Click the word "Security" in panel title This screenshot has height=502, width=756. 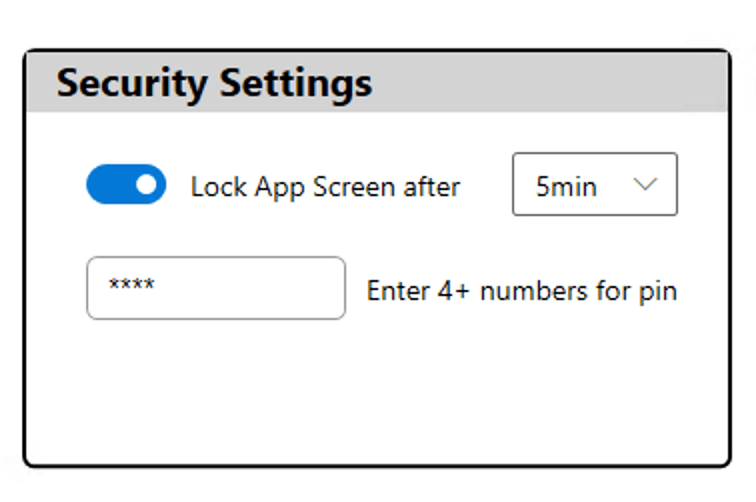pos(132,84)
